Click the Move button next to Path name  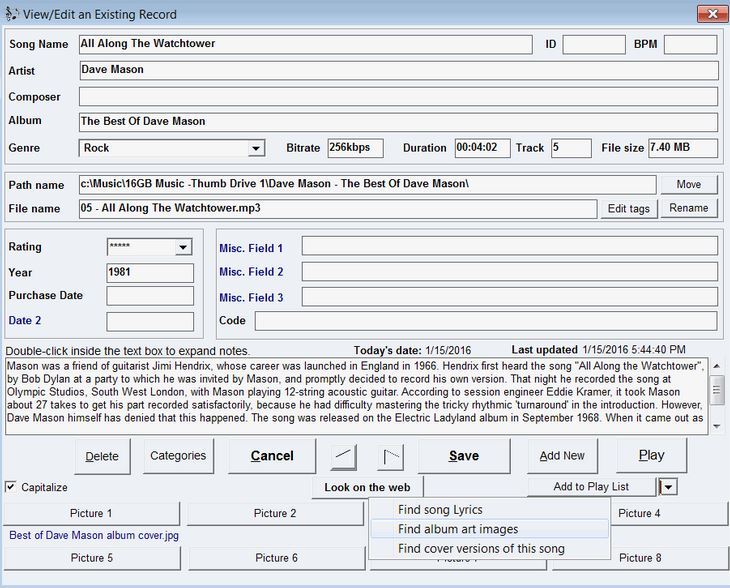tap(689, 185)
